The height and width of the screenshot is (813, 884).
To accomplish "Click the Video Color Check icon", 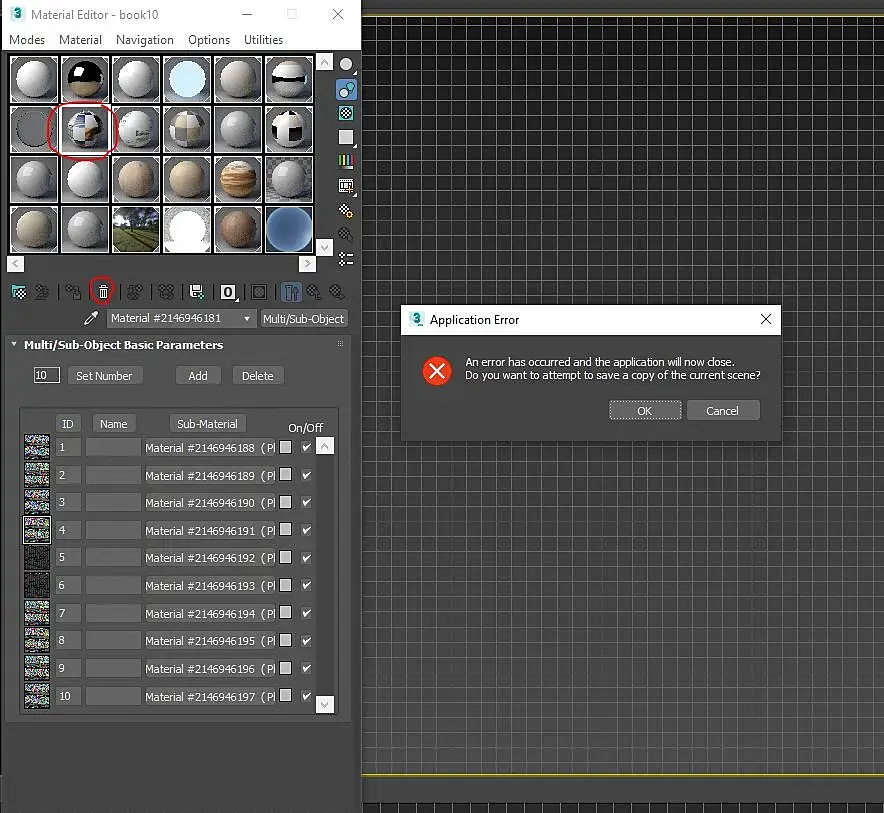I will 346,161.
